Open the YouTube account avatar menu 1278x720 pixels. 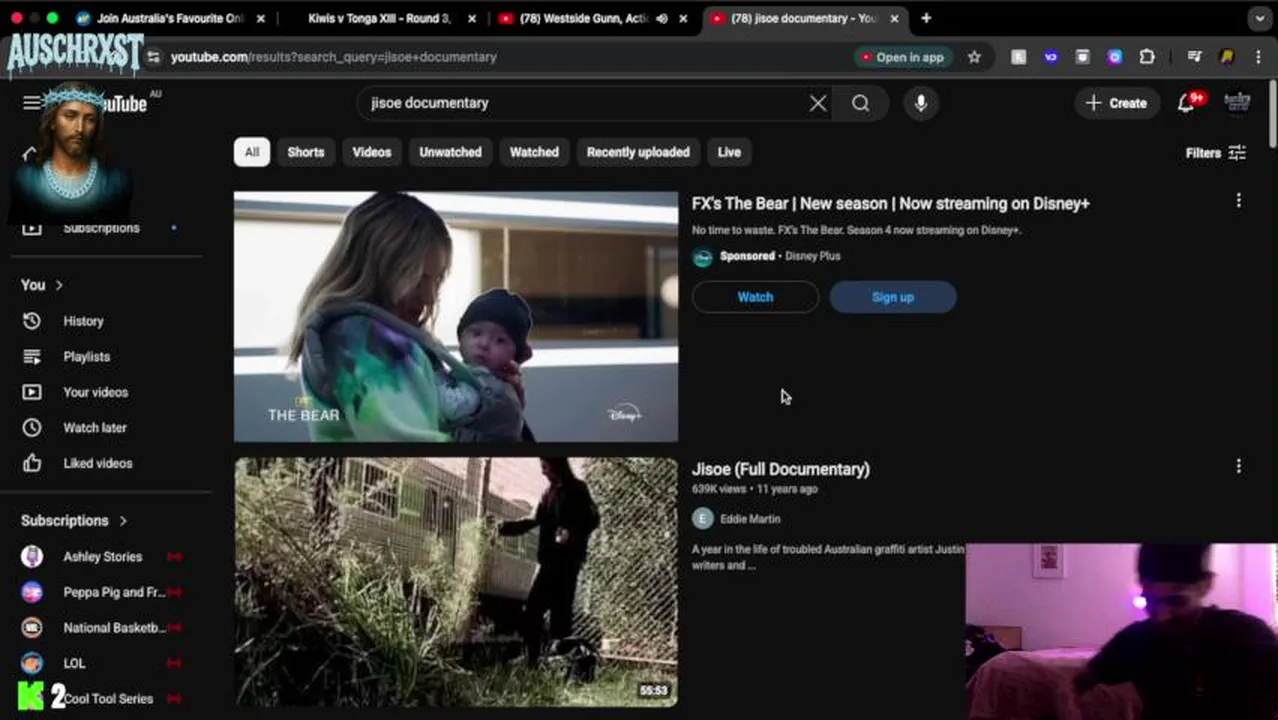pyautogui.click(x=1237, y=103)
